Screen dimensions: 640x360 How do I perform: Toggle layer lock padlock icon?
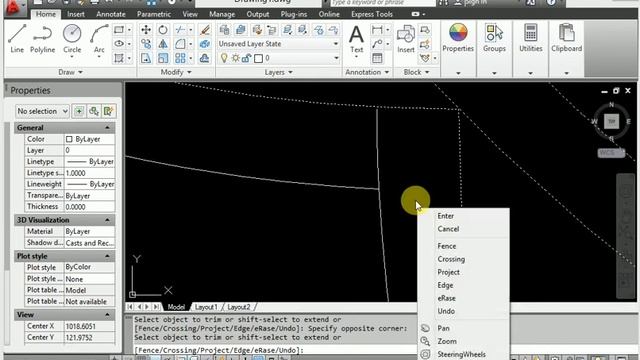point(246,58)
